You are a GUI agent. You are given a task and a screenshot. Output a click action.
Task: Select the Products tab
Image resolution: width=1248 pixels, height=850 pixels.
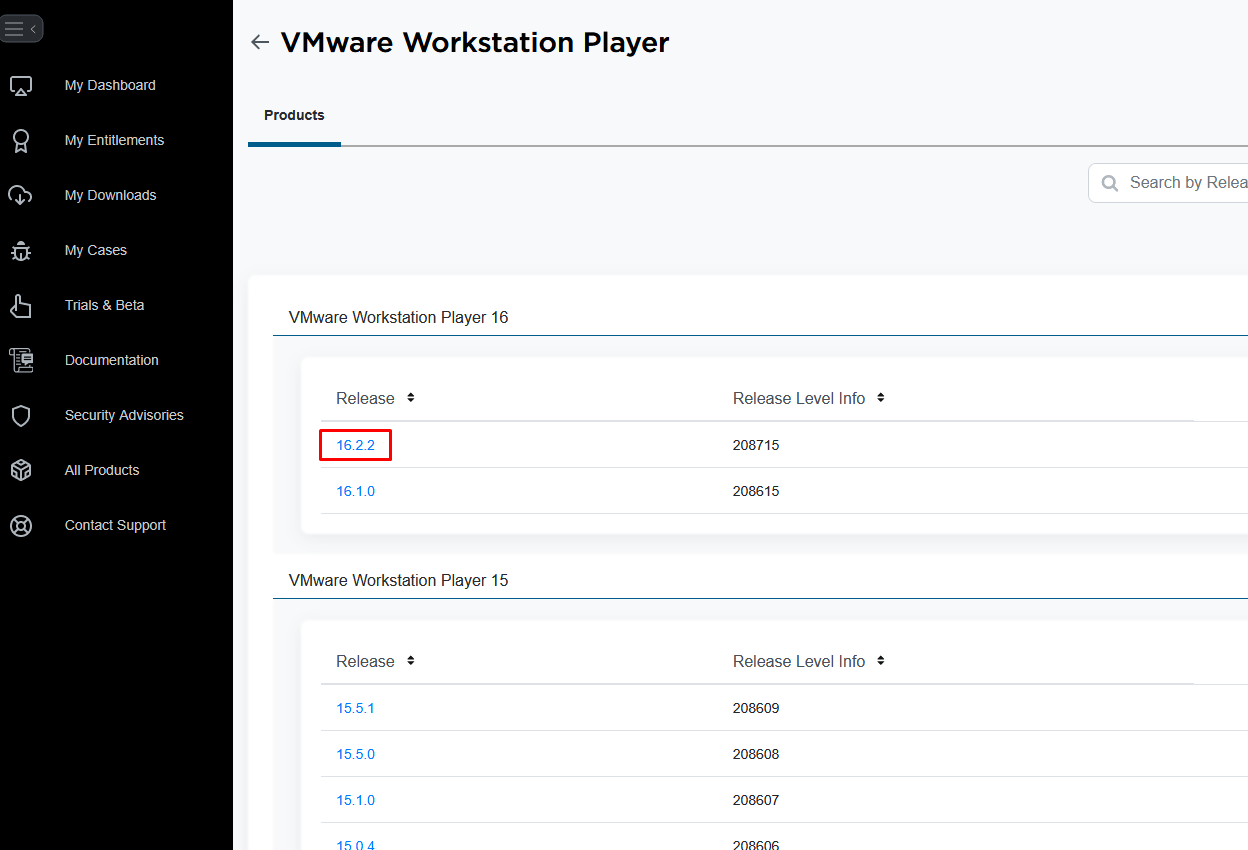pos(294,116)
